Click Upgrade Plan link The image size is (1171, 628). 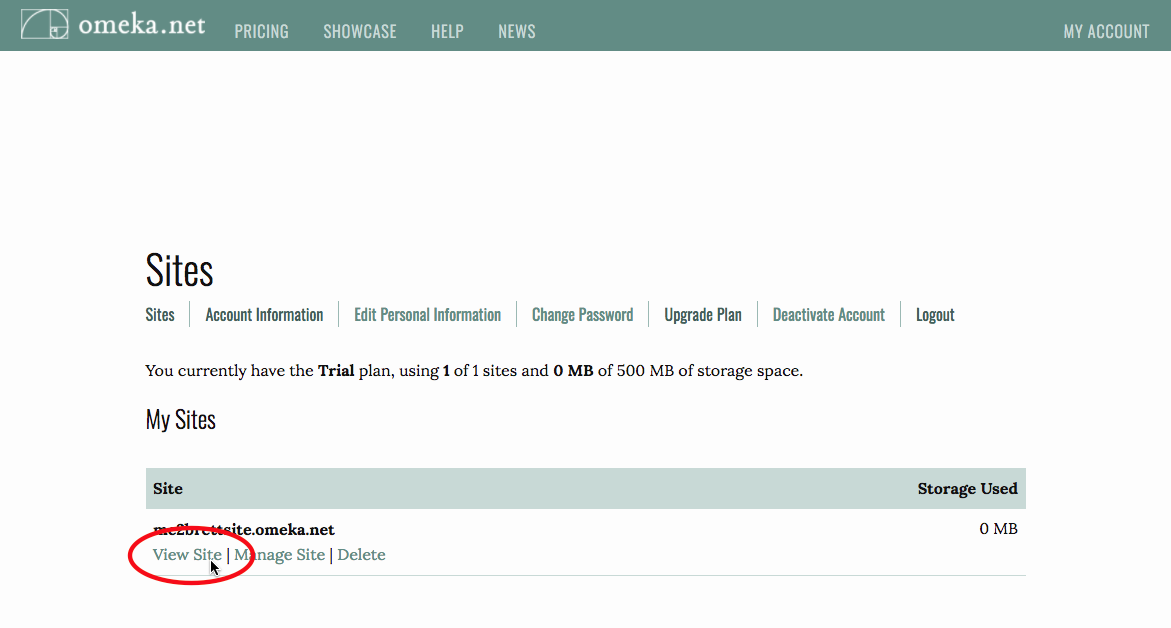[x=703, y=315]
